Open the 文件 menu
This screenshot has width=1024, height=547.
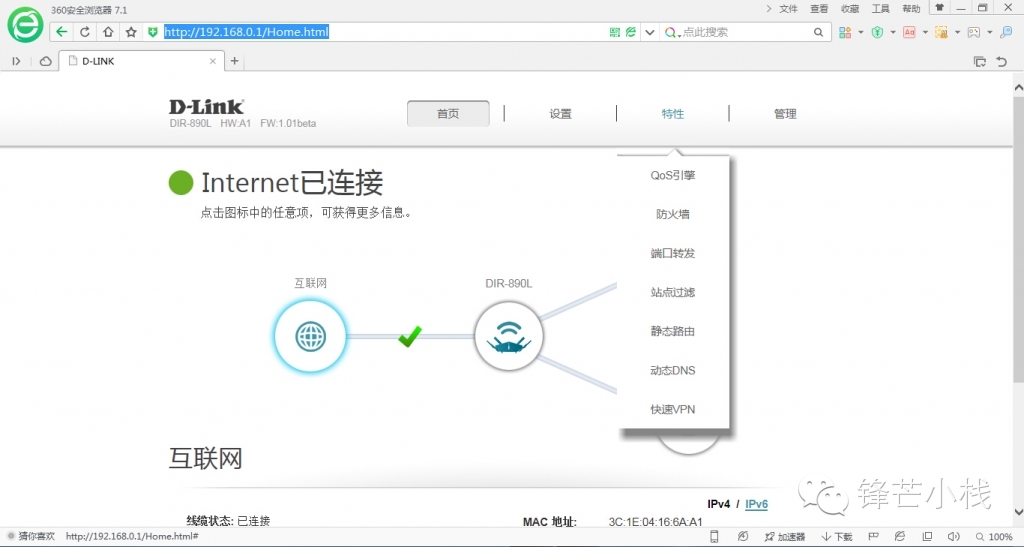point(788,8)
